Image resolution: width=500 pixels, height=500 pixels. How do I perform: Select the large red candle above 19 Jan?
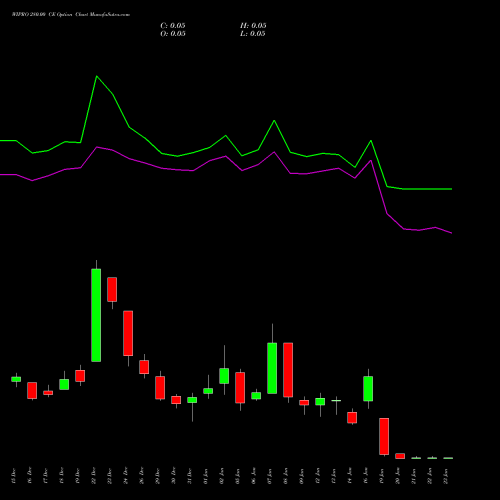point(384,436)
